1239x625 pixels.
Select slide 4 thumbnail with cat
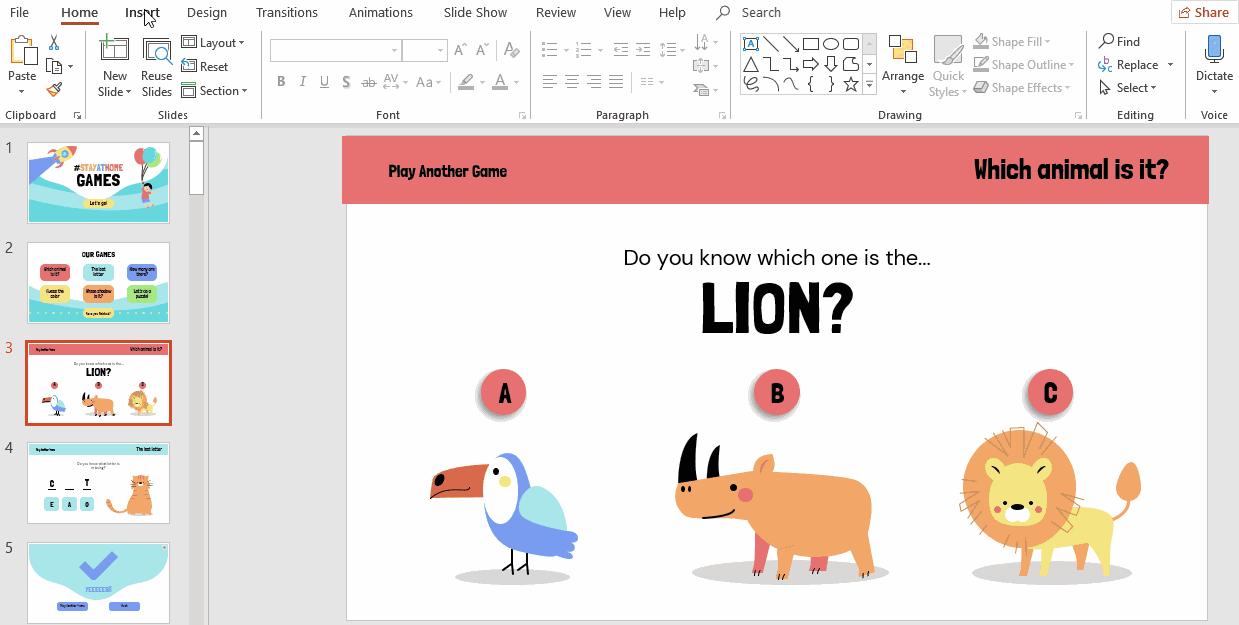click(98, 483)
